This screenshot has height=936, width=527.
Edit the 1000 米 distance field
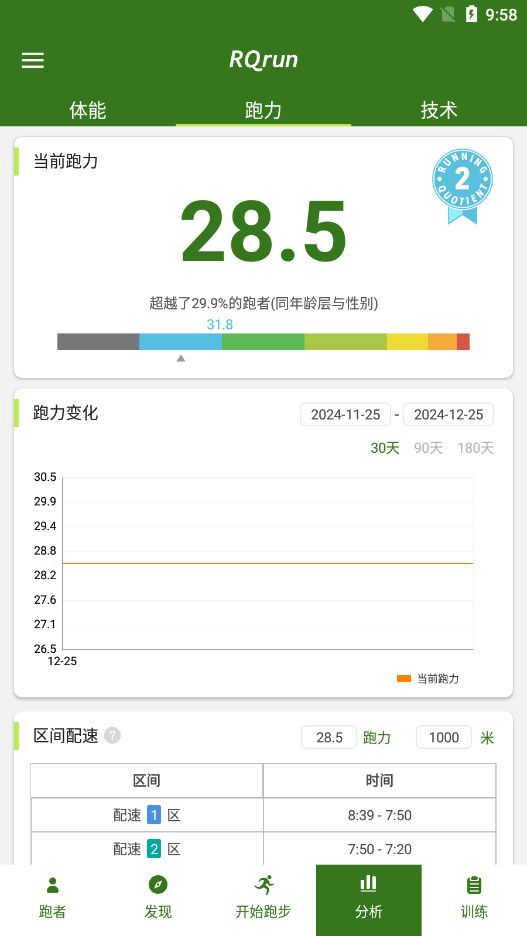tap(443, 737)
